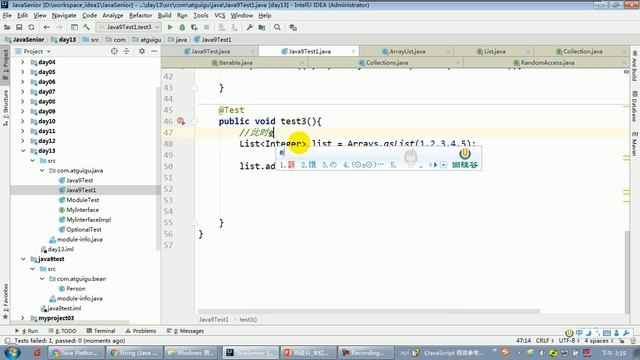Click the Open folder toolbar icon
Viewport: 640px width, 360px height.
tap(7, 27)
